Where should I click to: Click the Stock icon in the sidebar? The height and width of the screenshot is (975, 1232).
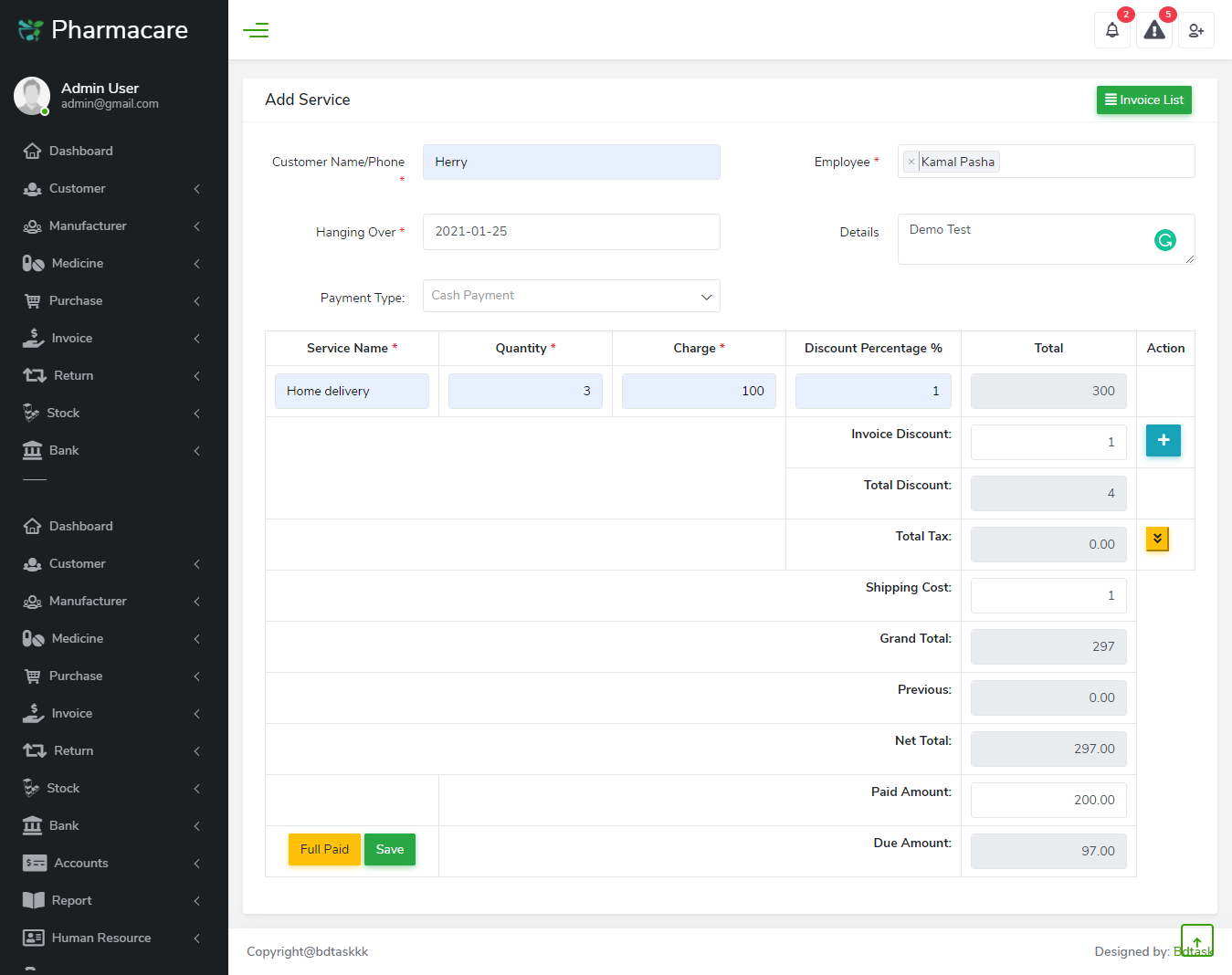pos(34,413)
